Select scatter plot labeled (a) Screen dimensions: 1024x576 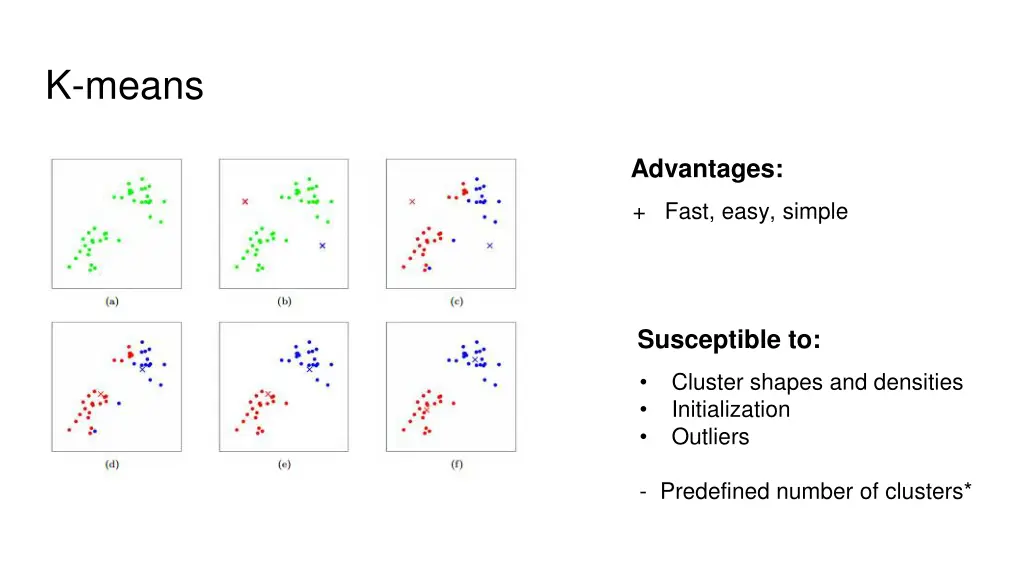(117, 223)
